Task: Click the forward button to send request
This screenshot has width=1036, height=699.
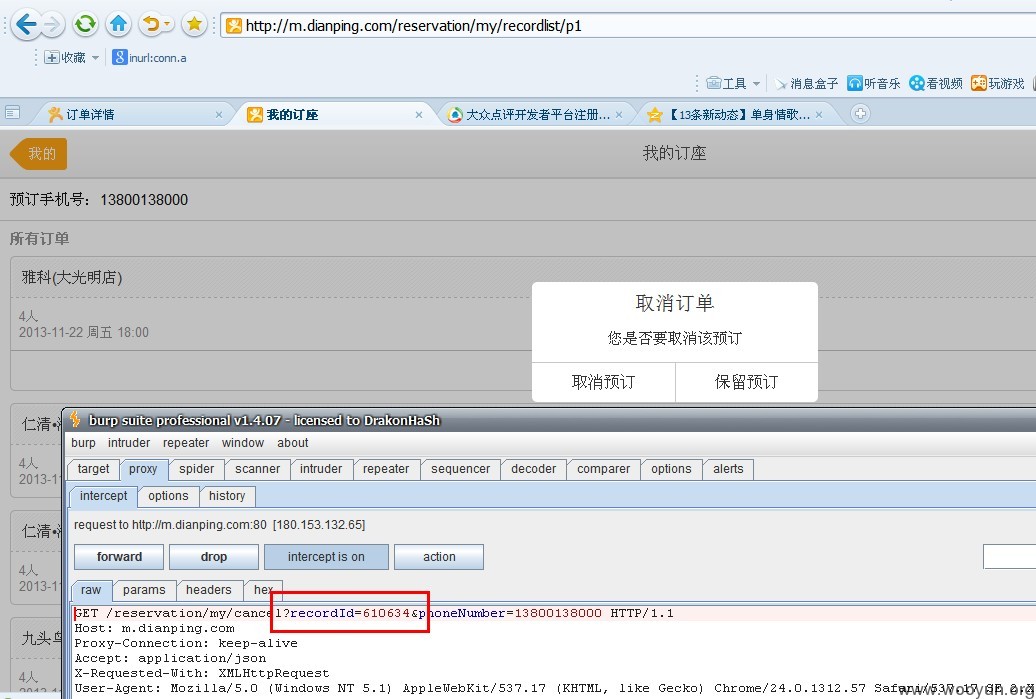Action: (119, 557)
